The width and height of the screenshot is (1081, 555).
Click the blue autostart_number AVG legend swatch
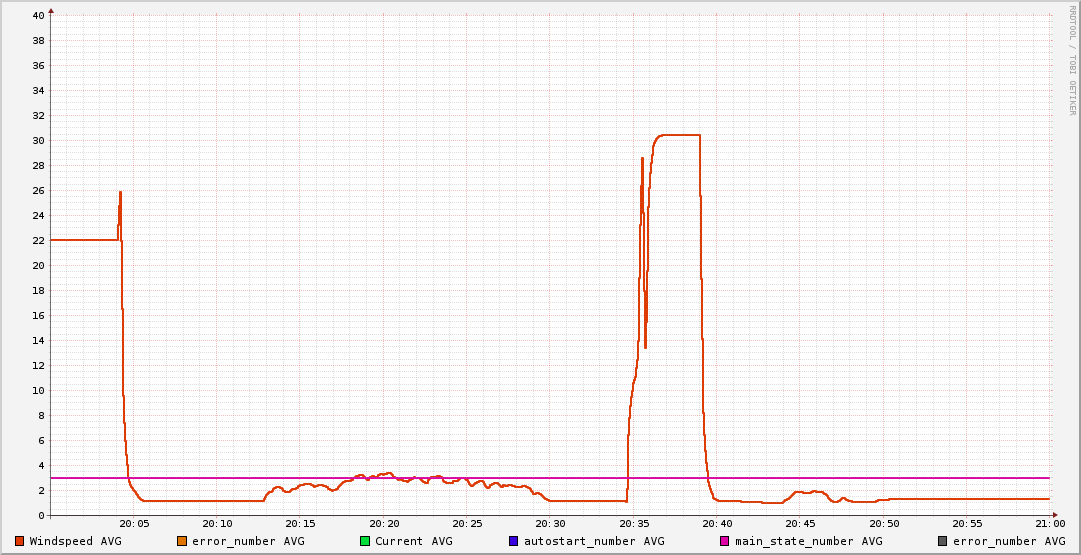pyautogui.click(x=514, y=541)
